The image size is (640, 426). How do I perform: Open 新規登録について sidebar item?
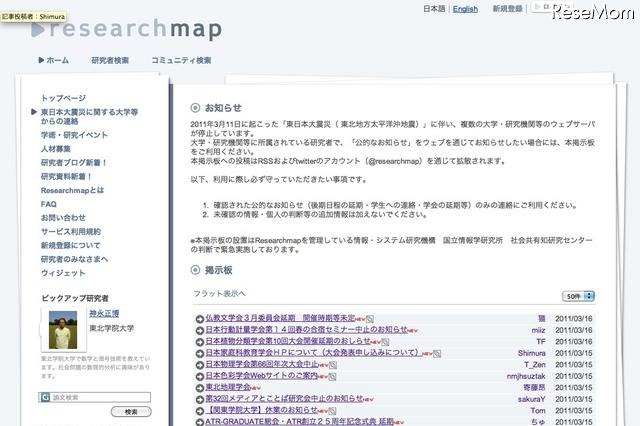point(71,245)
